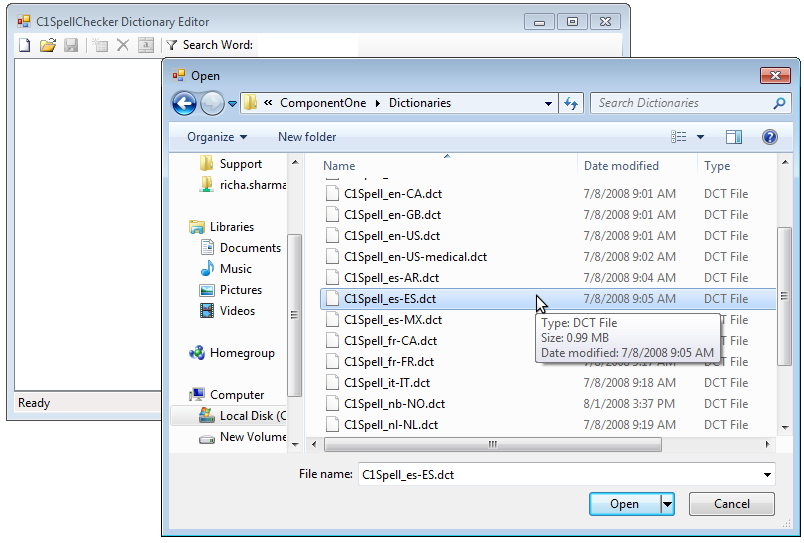This screenshot has height=543, width=804.
Task: Click Add word icon in Dictionary Editor toolbar
Action: [100, 45]
